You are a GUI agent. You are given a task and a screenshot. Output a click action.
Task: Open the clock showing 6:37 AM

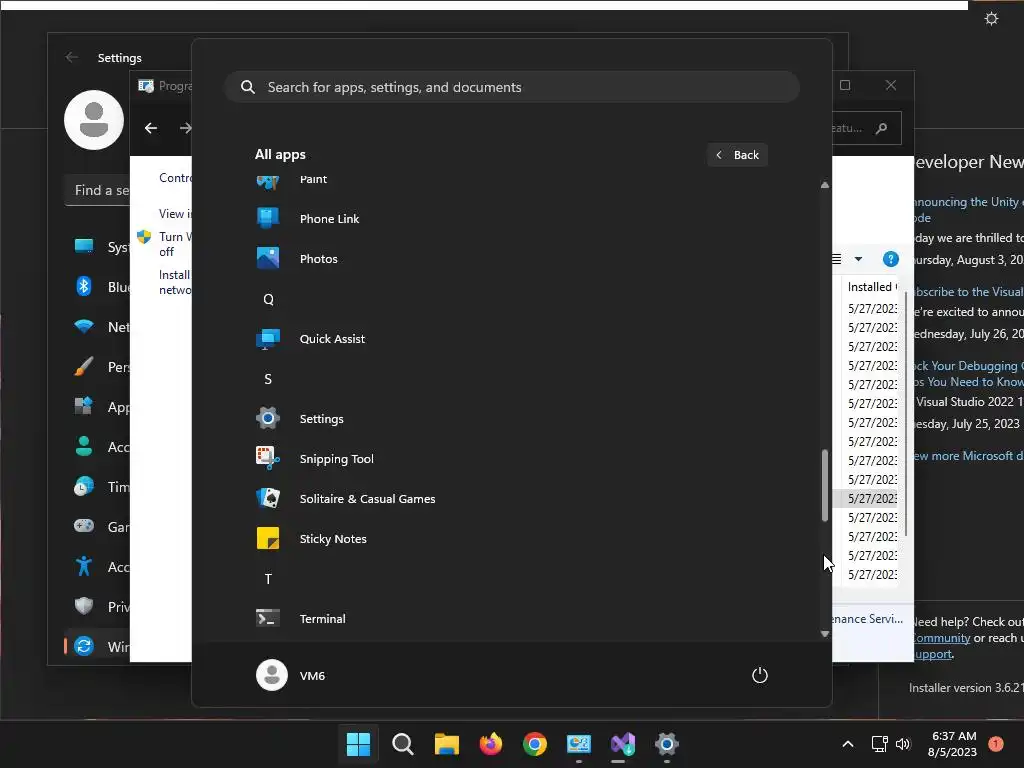pos(953,744)
